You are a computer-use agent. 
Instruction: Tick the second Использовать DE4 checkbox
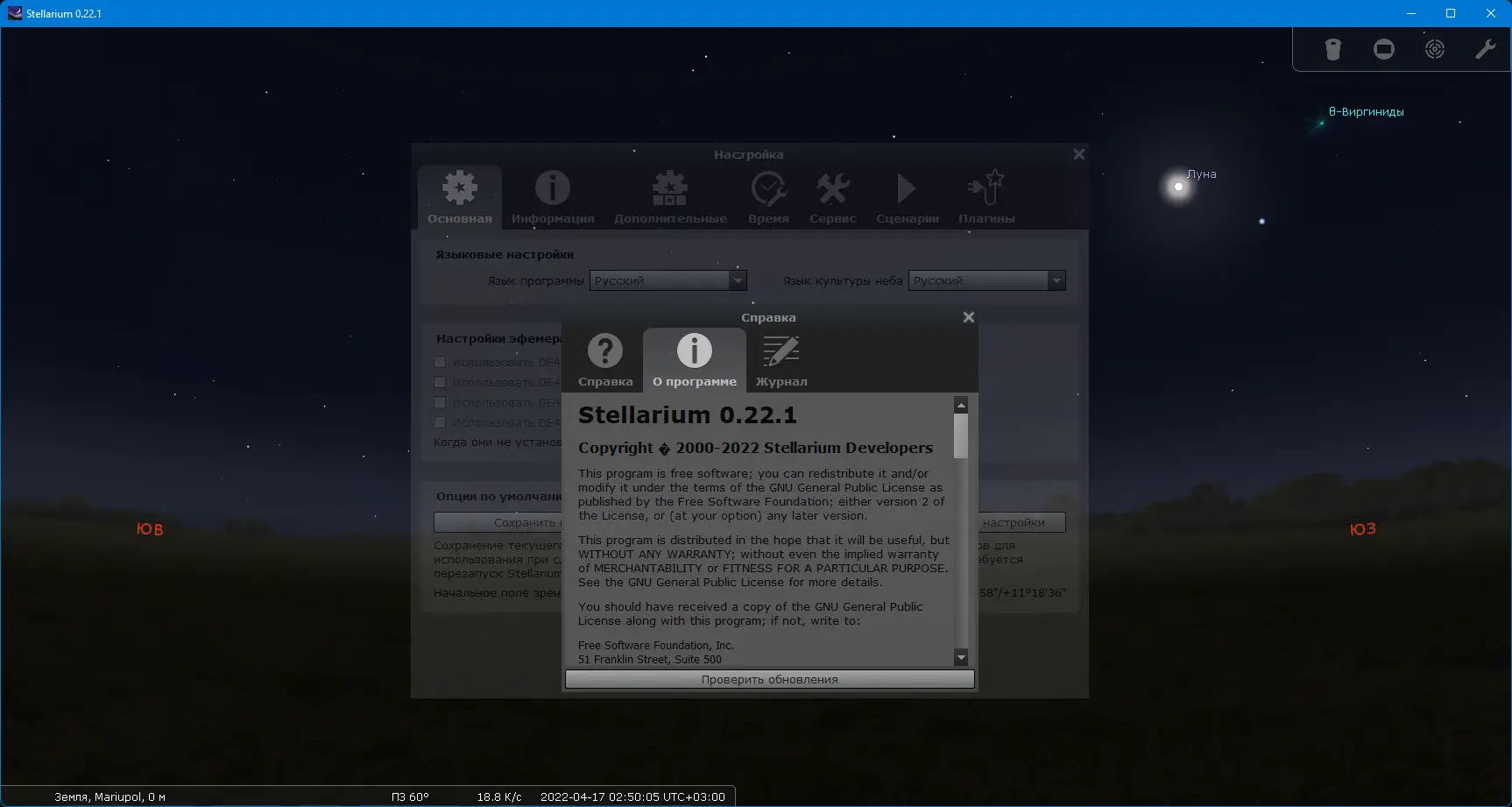tap(440, 382)
